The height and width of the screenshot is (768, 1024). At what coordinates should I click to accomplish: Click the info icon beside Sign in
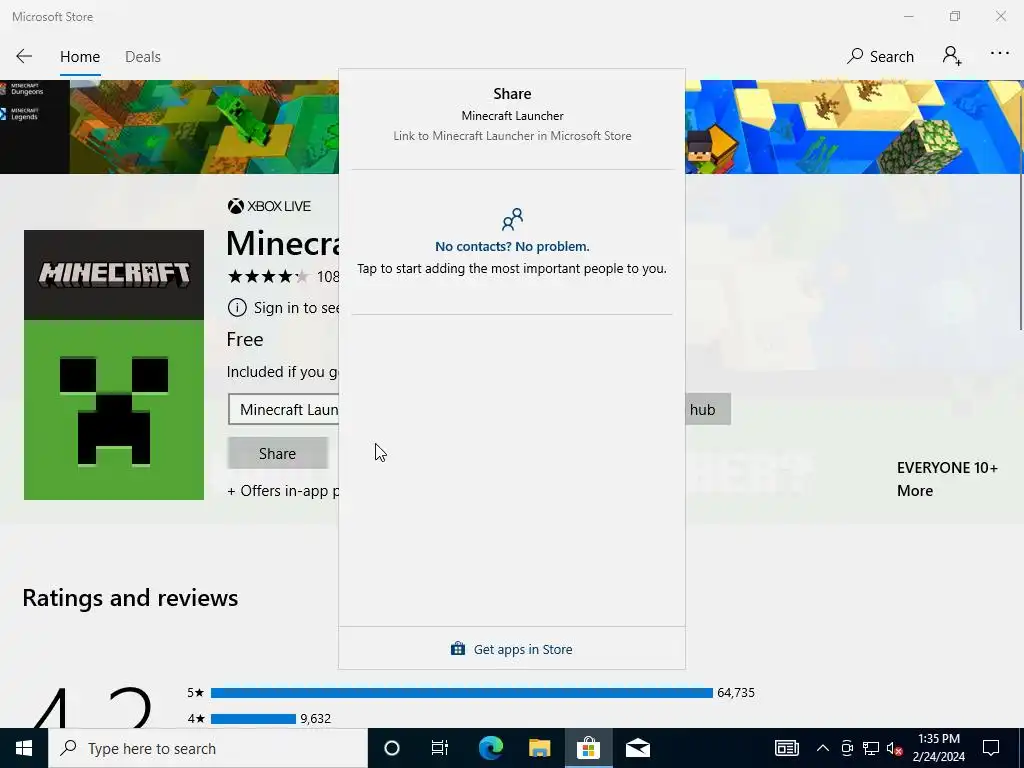(236, 308)
